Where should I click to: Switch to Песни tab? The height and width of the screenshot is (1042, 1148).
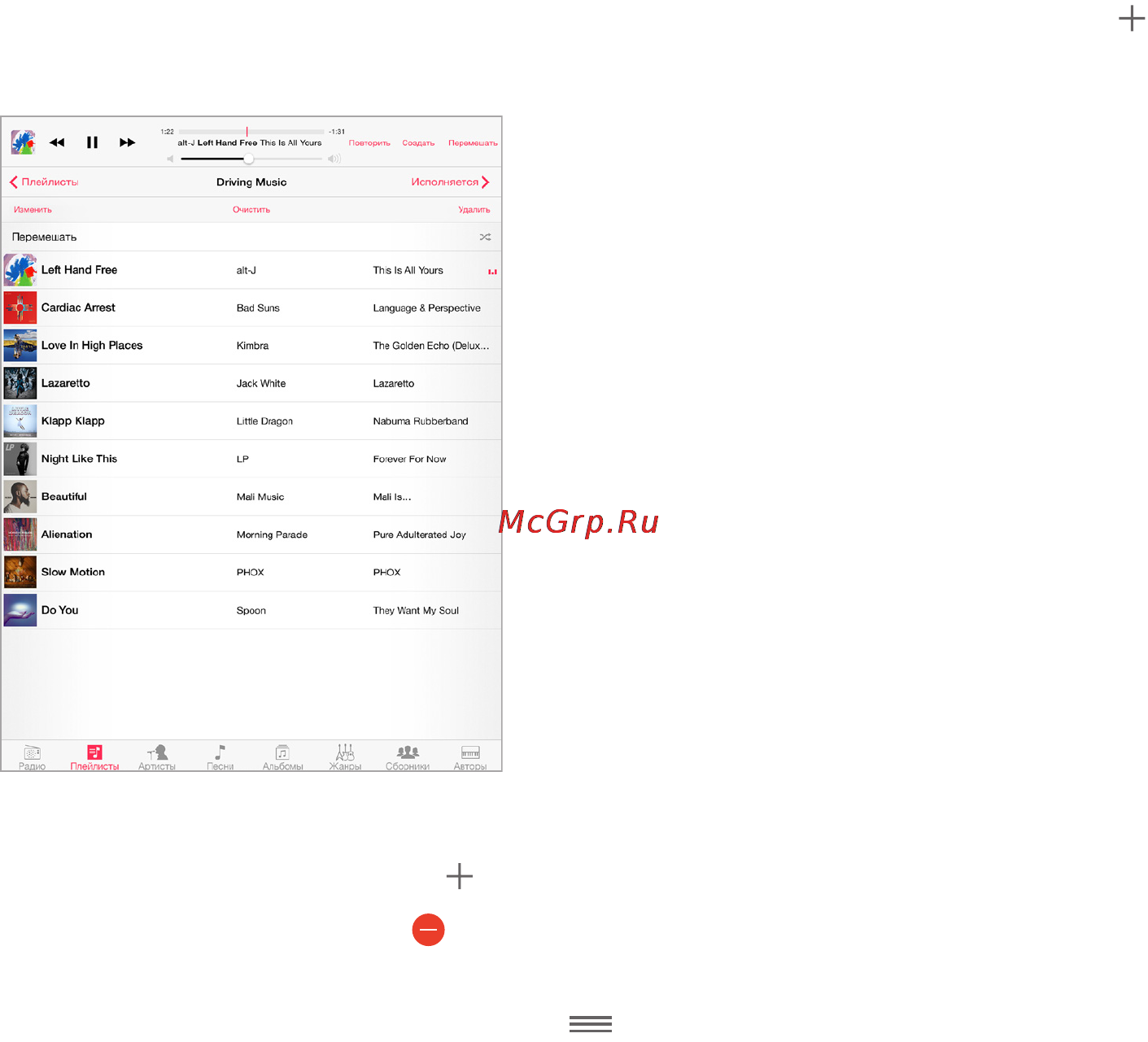coord(220,757)
